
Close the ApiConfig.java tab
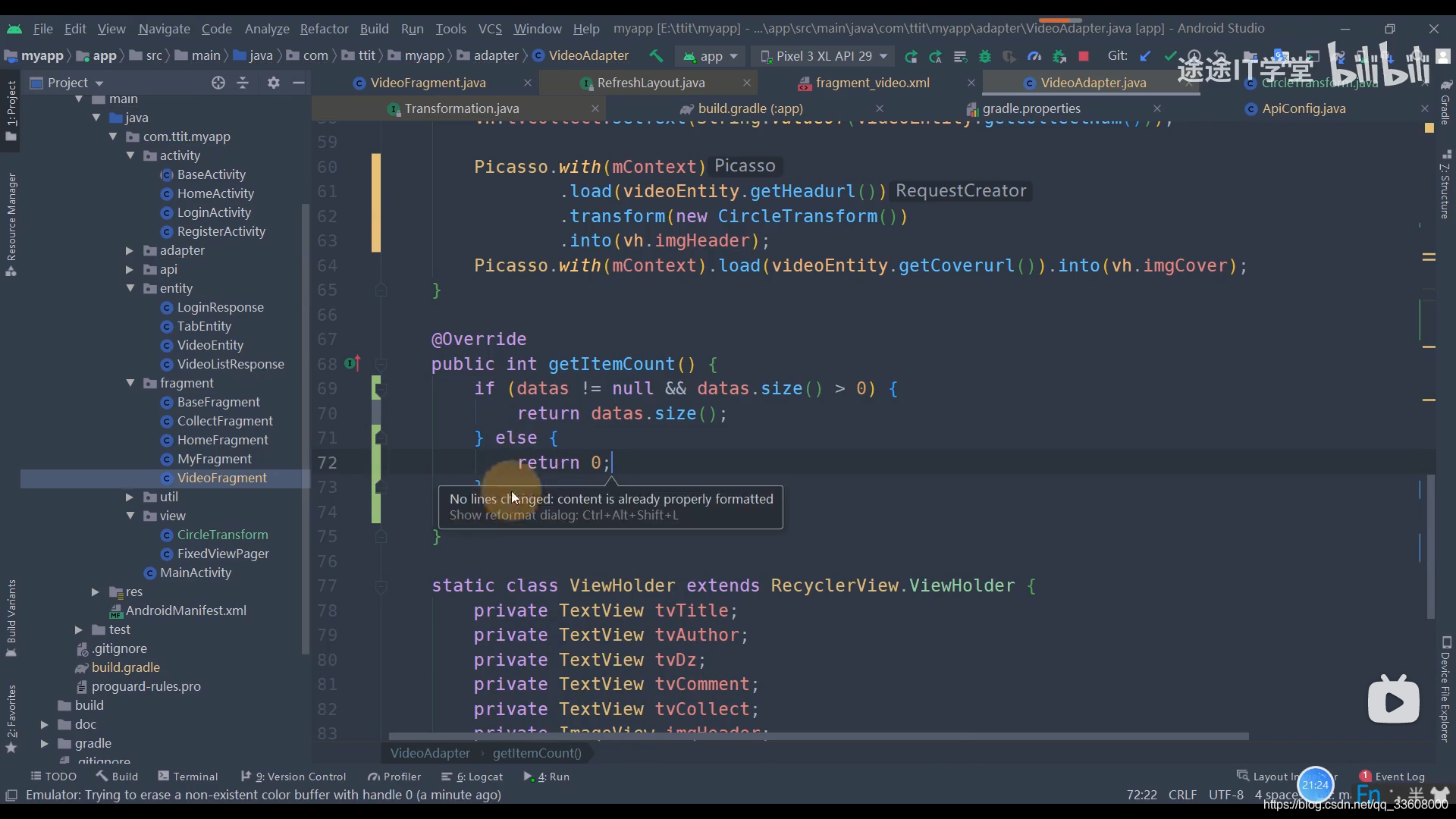[x=1425, y=108]
